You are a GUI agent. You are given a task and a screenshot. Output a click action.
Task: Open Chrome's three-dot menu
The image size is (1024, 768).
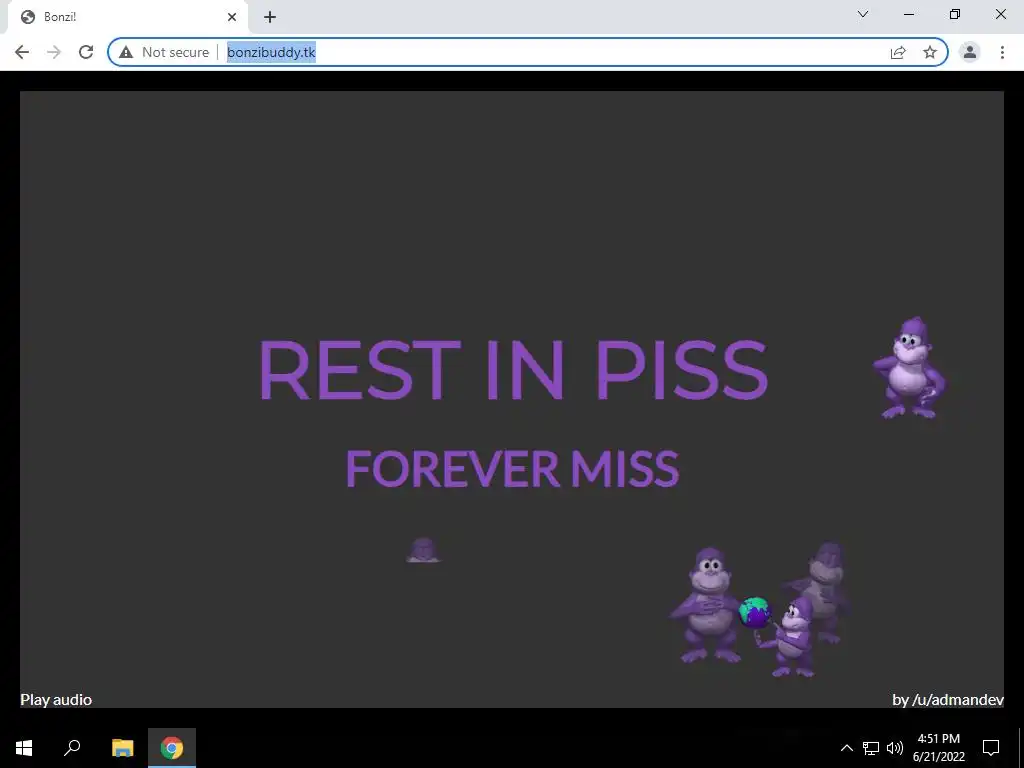tap(1002, 52)
